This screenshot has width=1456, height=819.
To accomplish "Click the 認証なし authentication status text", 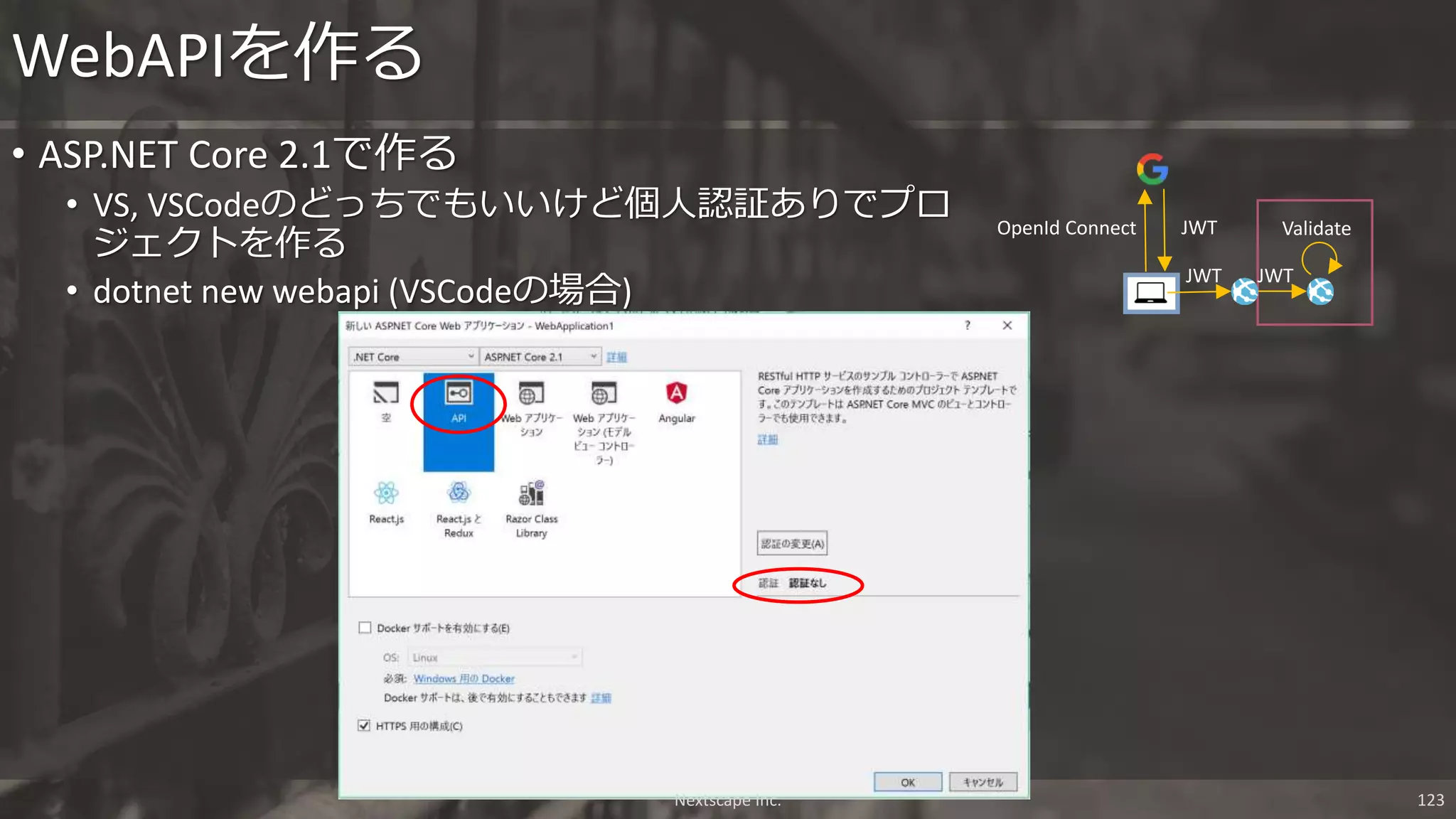I will coord(808,583).
